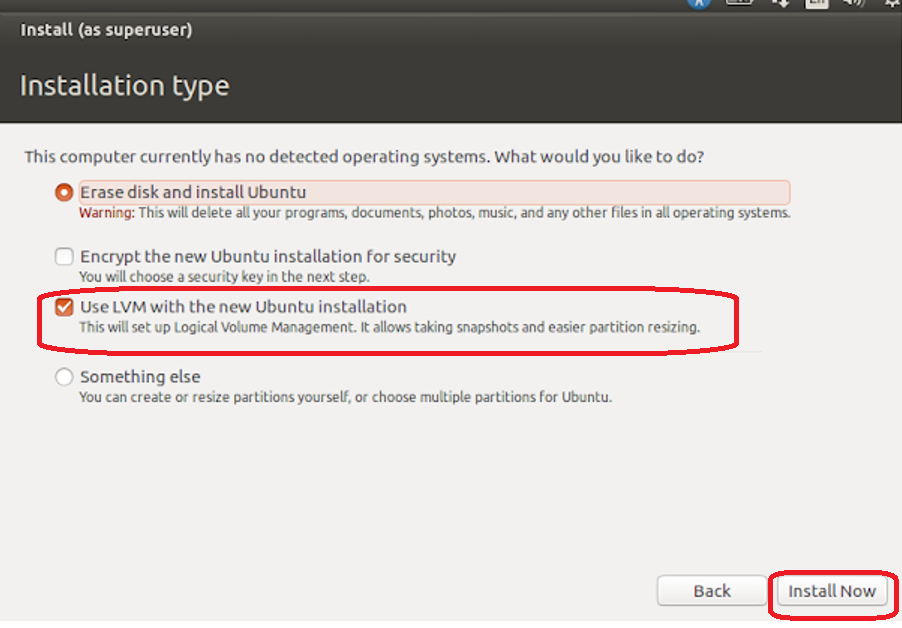Click the 'Install (as superuser)' window title

(106, 30)
